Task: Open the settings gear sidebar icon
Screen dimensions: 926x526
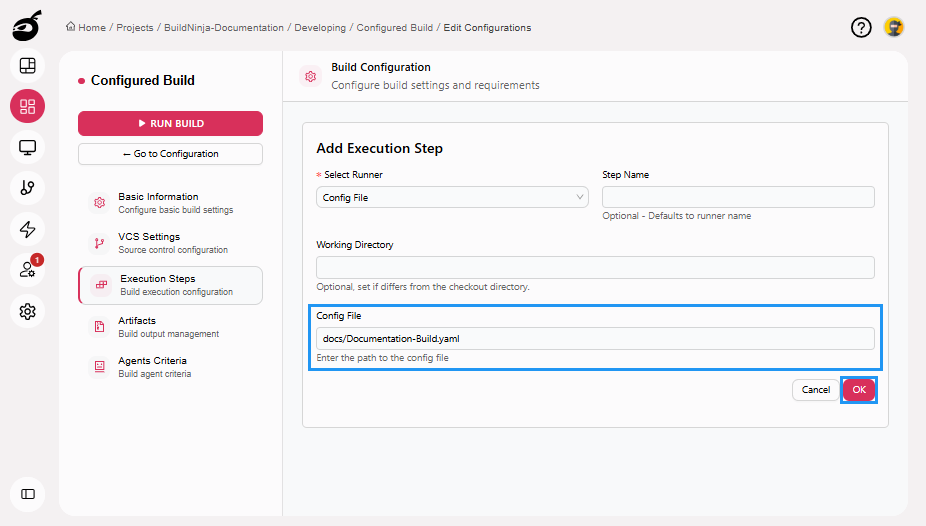Action: click(x=27, y=311)
